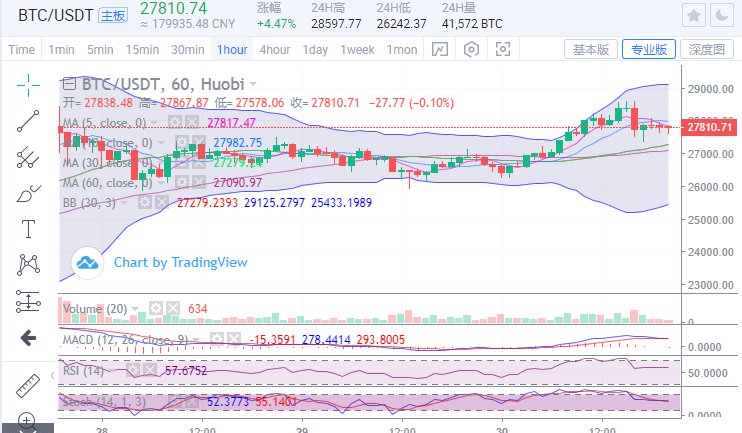This screenshot has height=433, width=742.
Task: Select the brush drawing tool
Action: [28, 194]
